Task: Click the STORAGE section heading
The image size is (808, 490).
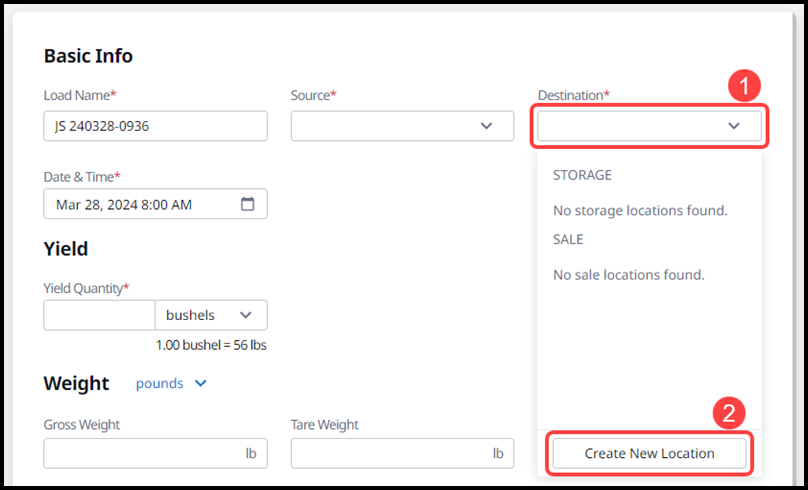Action: click(x=582, y=175)
